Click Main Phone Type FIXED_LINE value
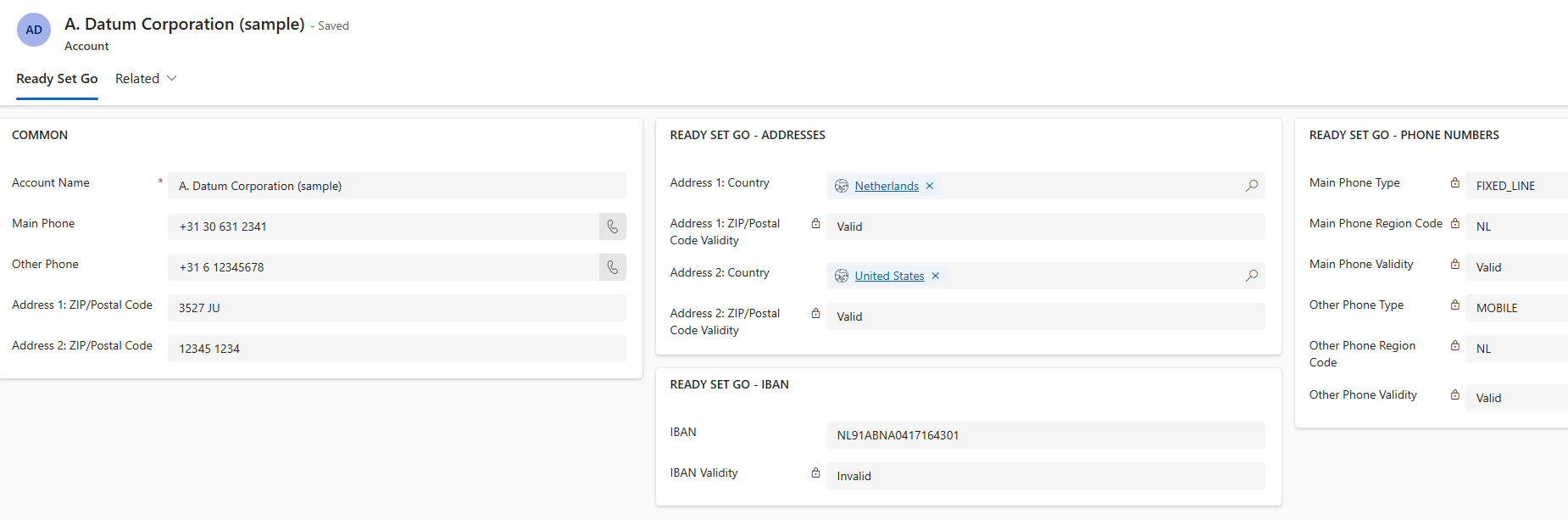 click(1516, 186)
